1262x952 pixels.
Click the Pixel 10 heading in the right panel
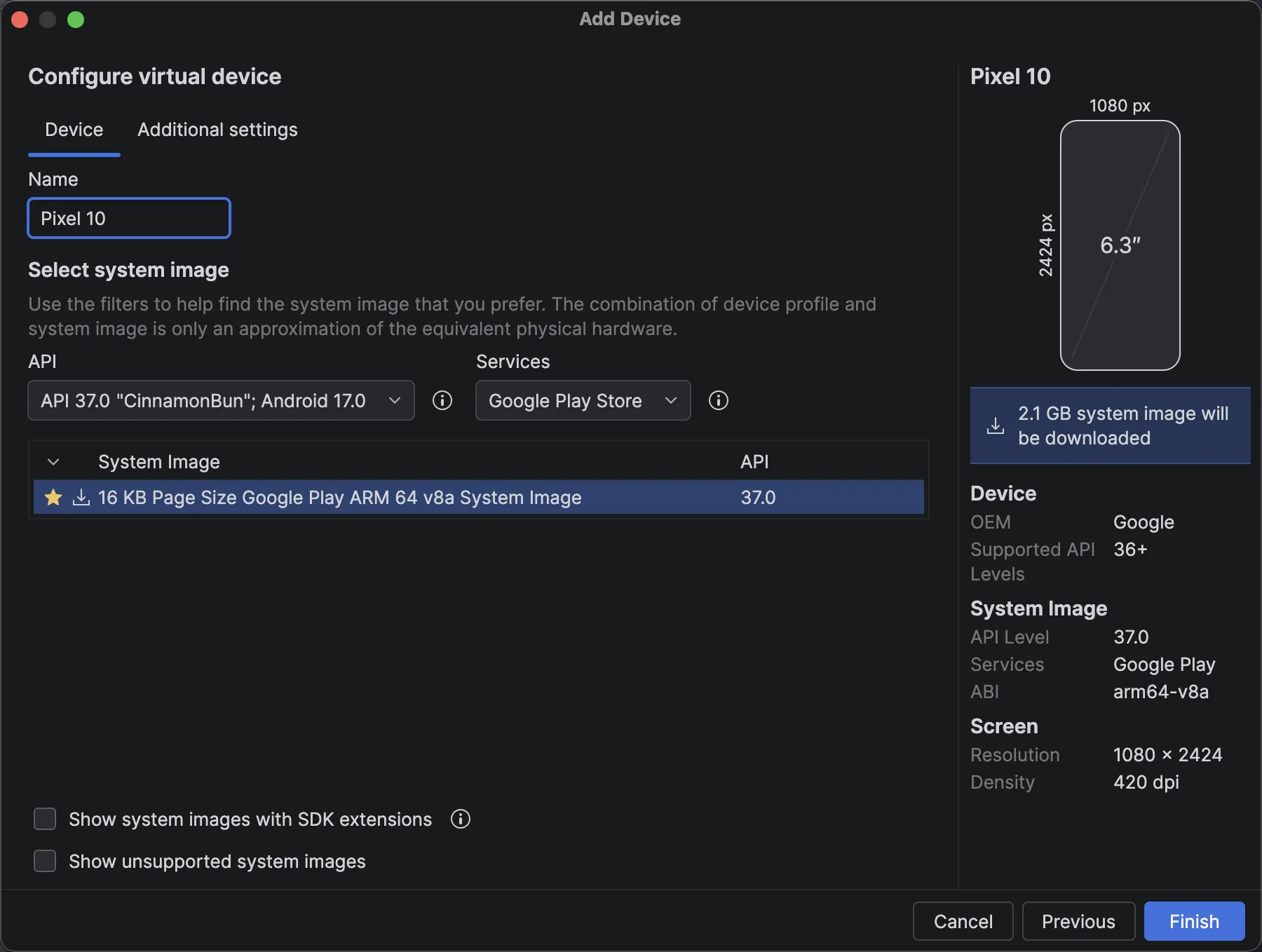tap(1010, 76)
